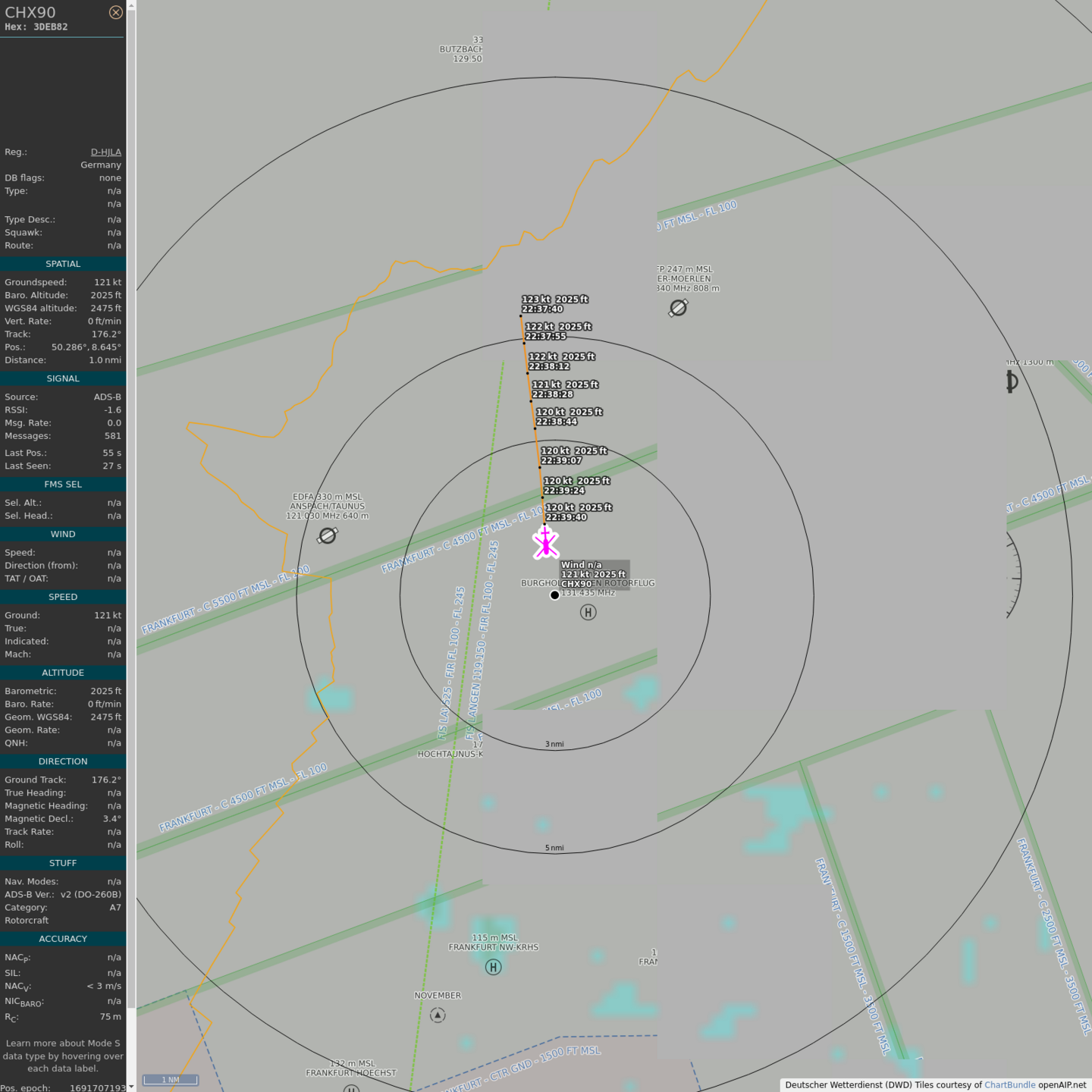This screenshot has height=1092, width=1092.
Task: Click the ACCURACY section header
Action: (x=63, y=939)
